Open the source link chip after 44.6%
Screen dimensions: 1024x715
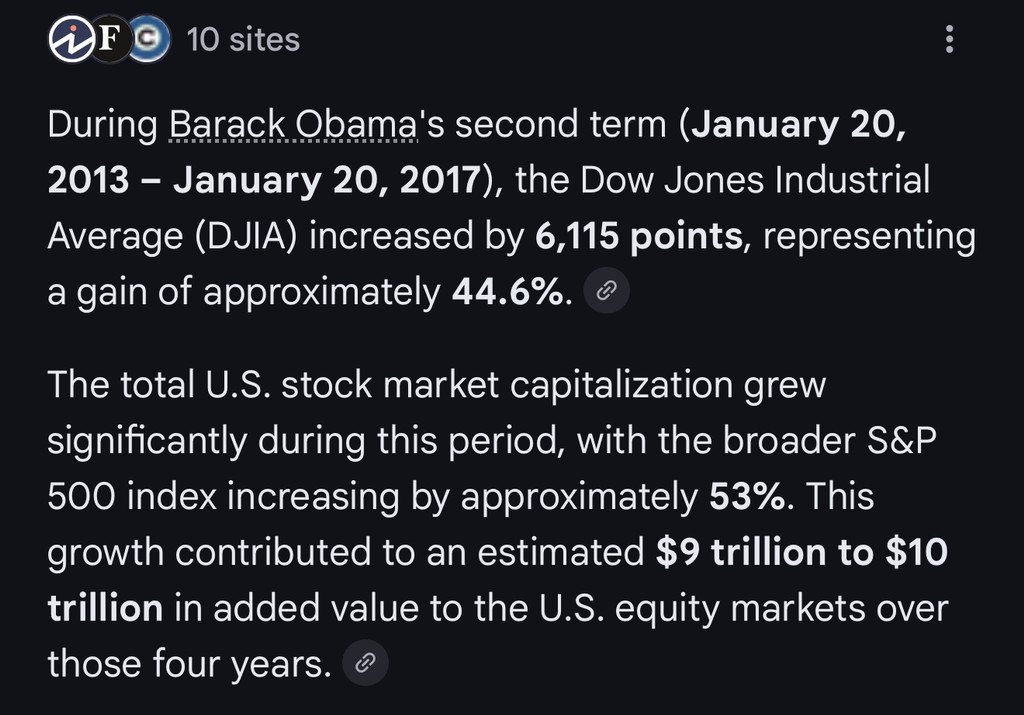pos(607,292)
